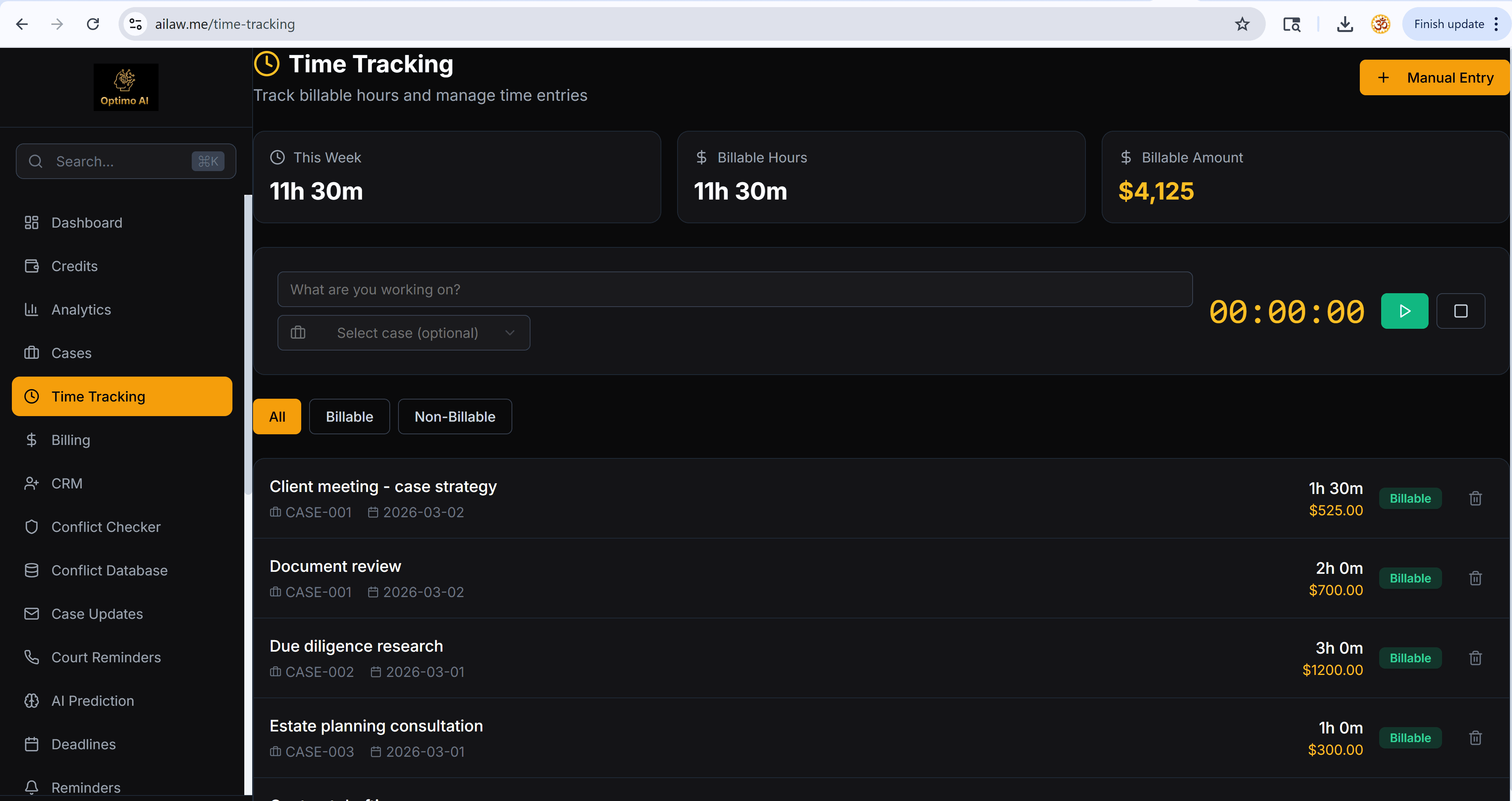Open Chrome menu next to Finish update
This screenshot has width=1512, height=801.
[x=1496, y=24]
